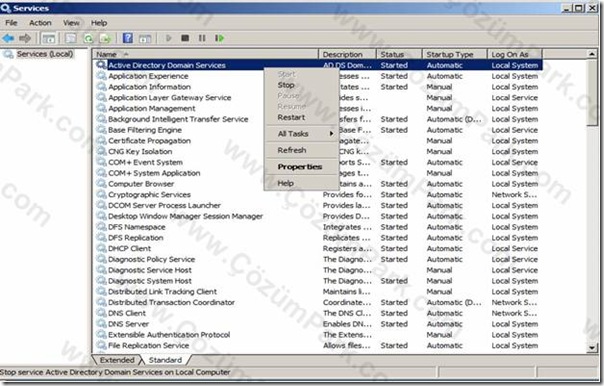Sort by Log On As column header

pyautogui.click(x=515, y=54)
